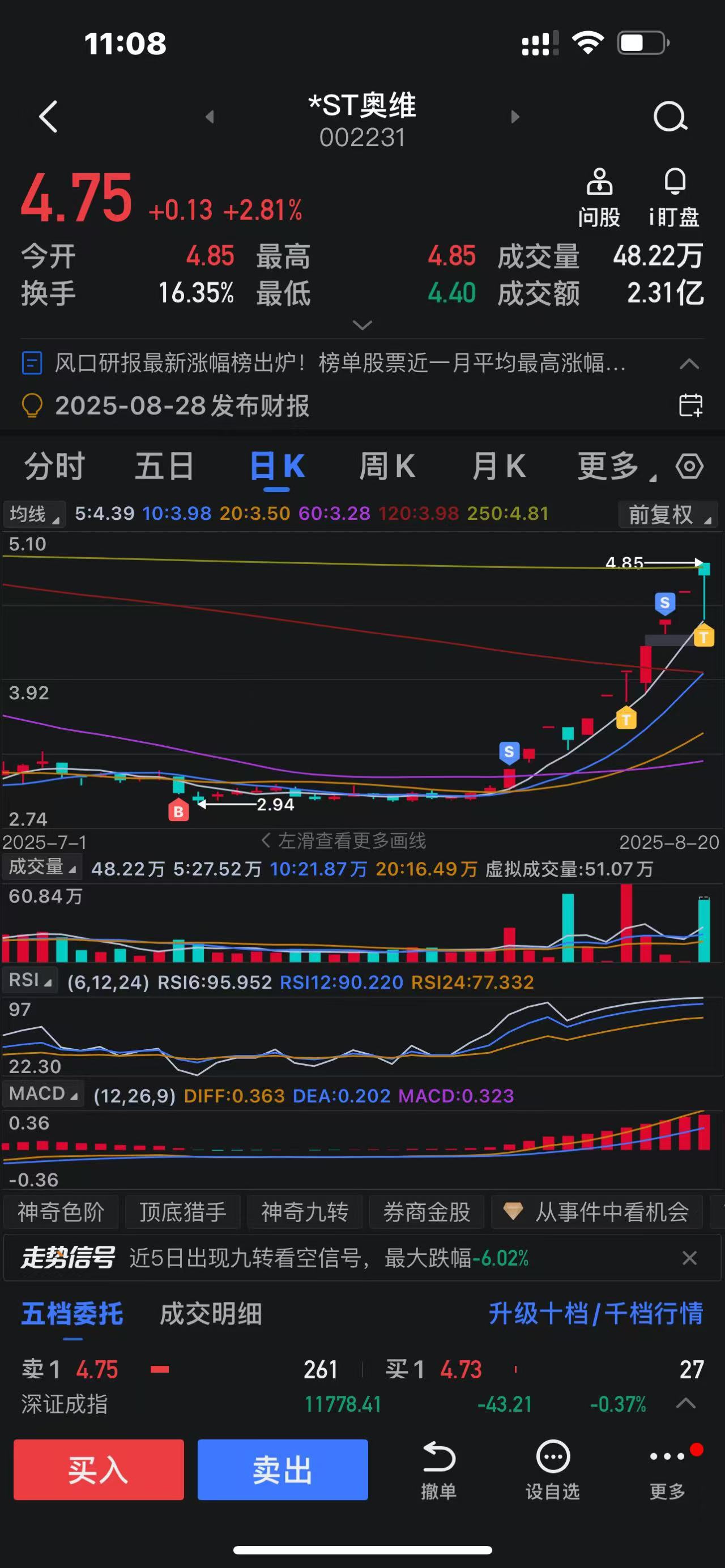Tap the 券商金股 button
725x1568 pixels.
(427, 1211)
